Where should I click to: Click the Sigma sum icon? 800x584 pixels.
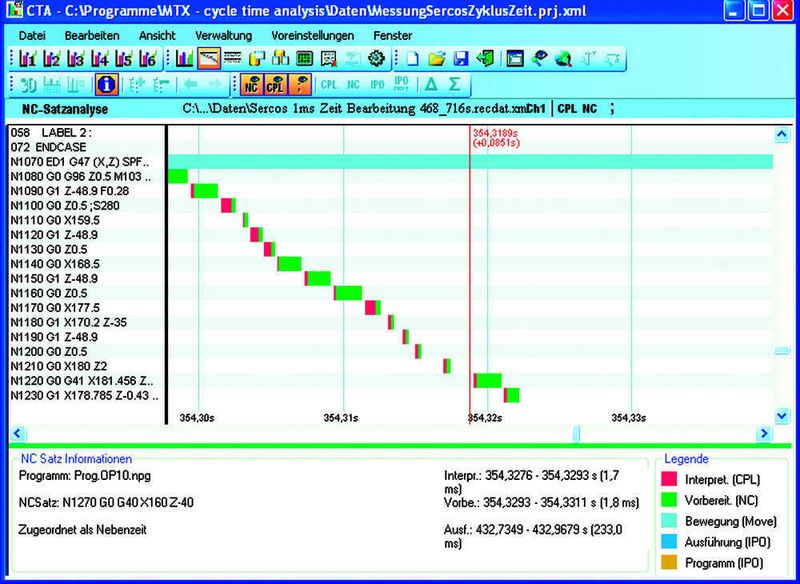(455, 84)
